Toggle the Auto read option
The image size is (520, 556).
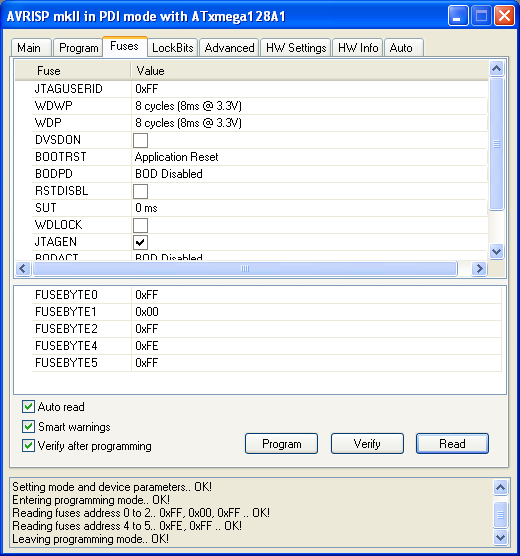[28, 407]
